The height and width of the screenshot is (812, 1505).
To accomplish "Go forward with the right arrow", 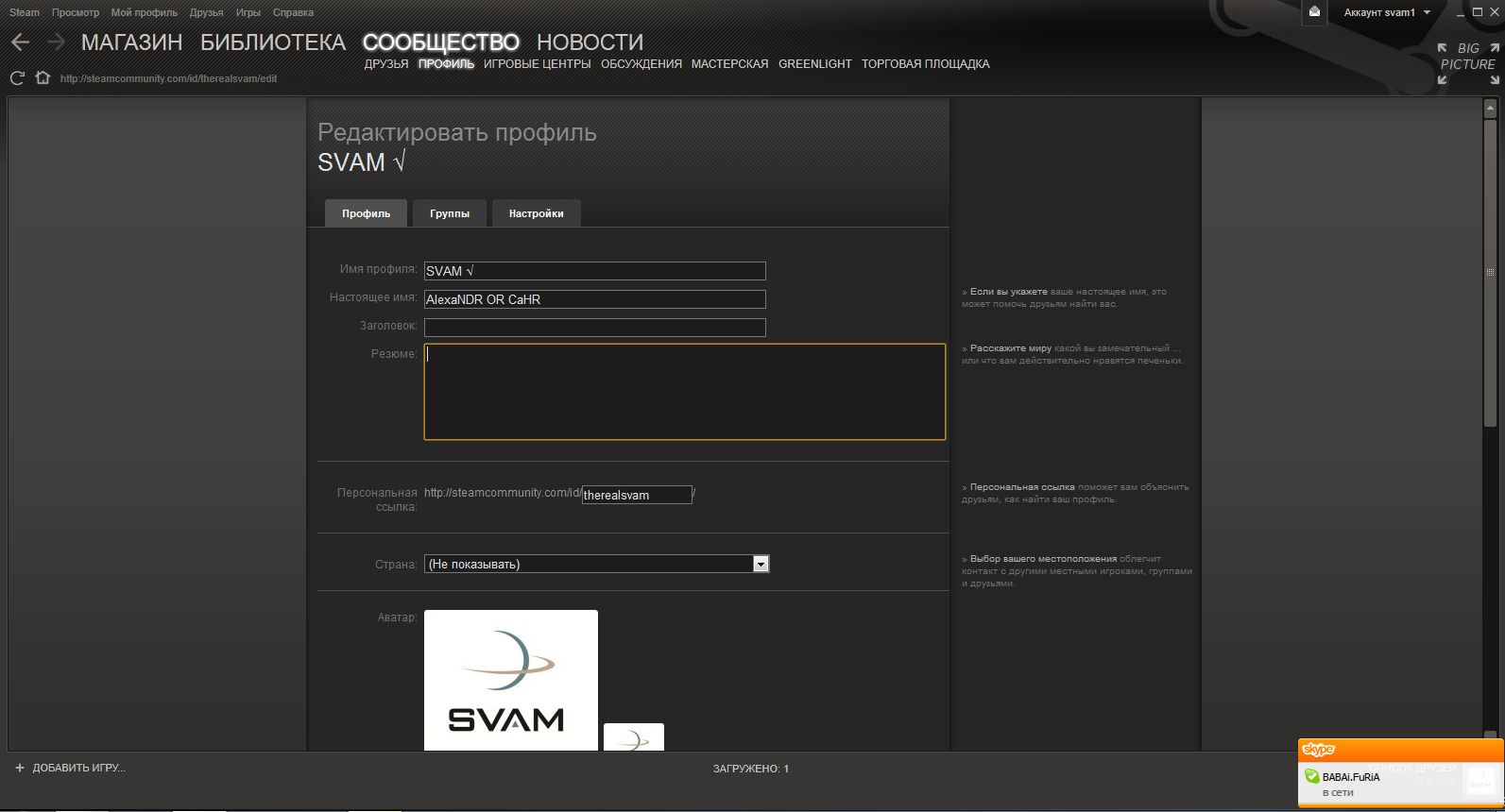I will pyautogui.click(x=56, y=42).
